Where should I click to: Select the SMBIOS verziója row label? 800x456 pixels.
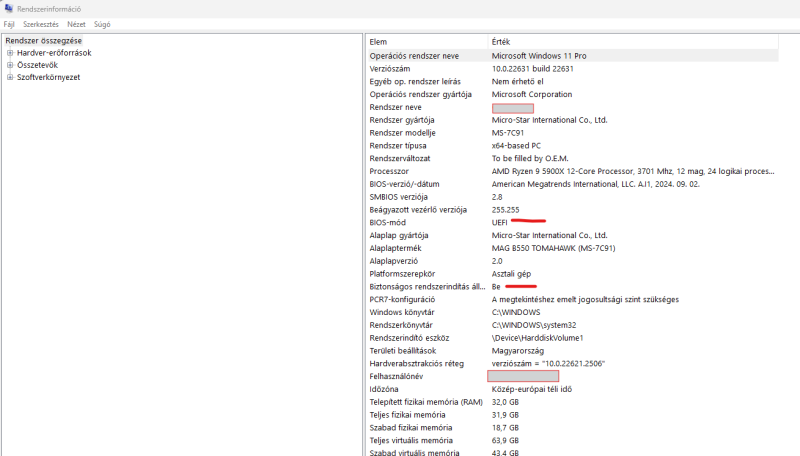[398, 196]
